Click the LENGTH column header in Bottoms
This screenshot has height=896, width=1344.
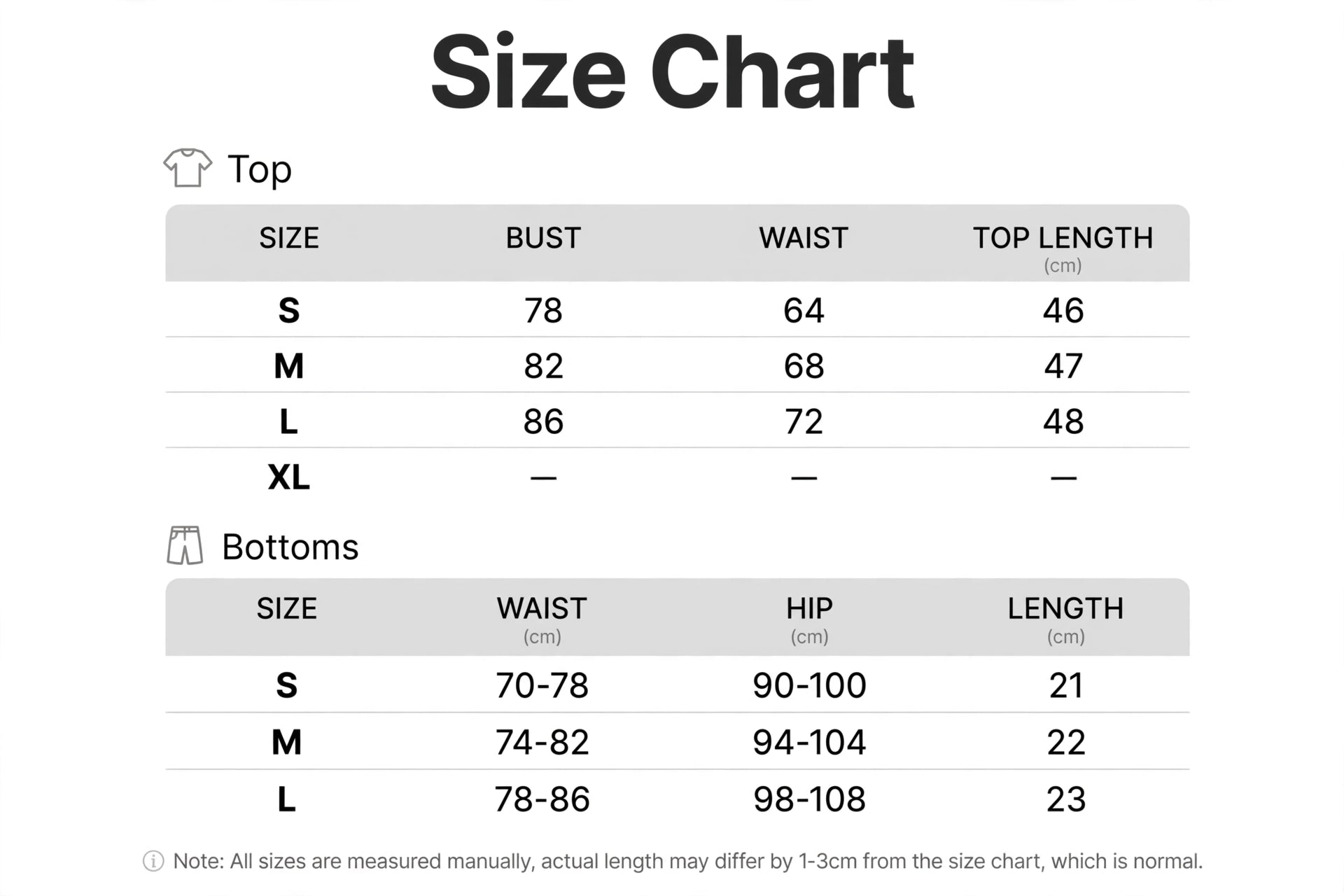tap(1065, 608)
